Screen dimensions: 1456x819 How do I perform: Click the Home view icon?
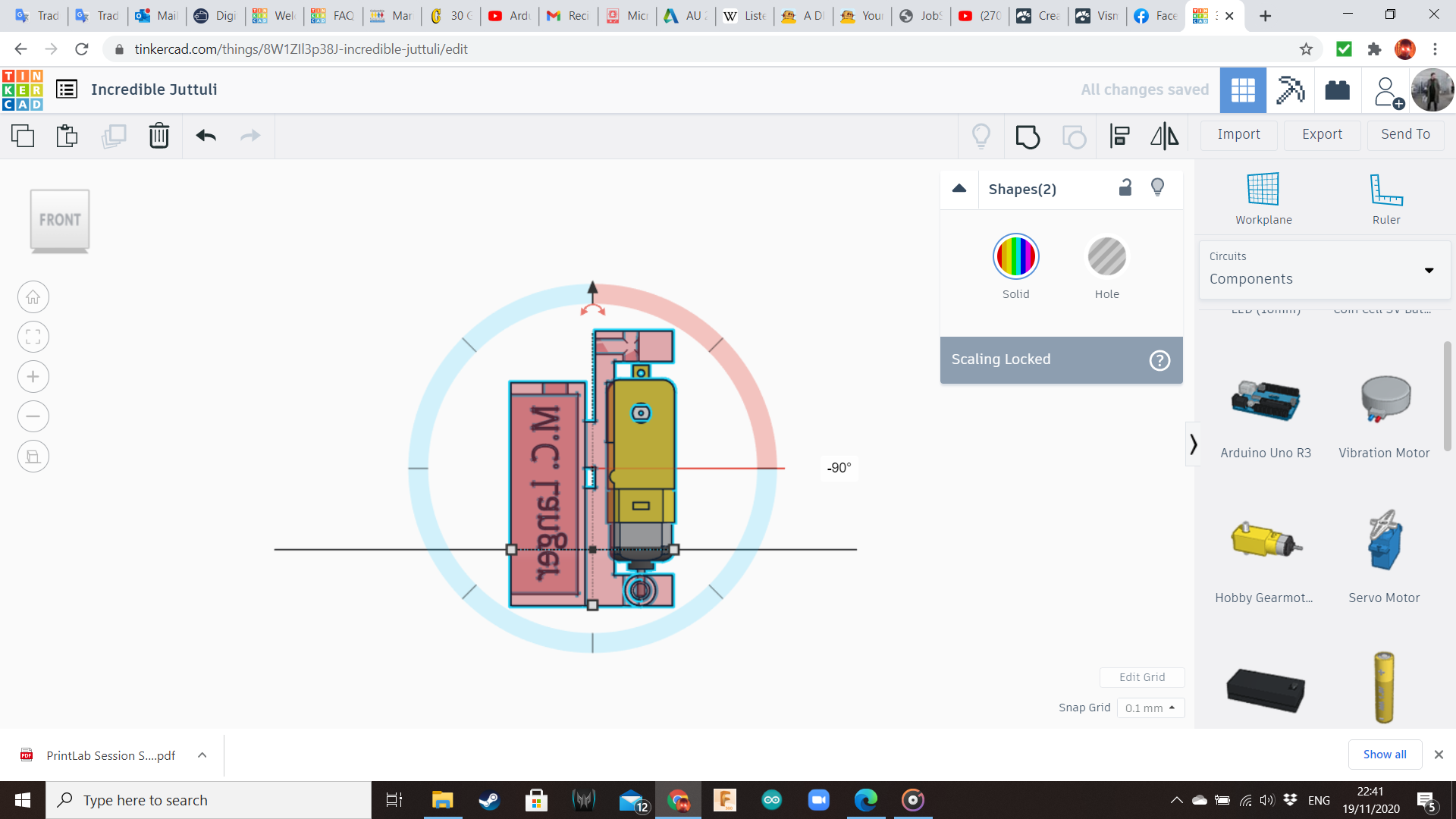33,297
